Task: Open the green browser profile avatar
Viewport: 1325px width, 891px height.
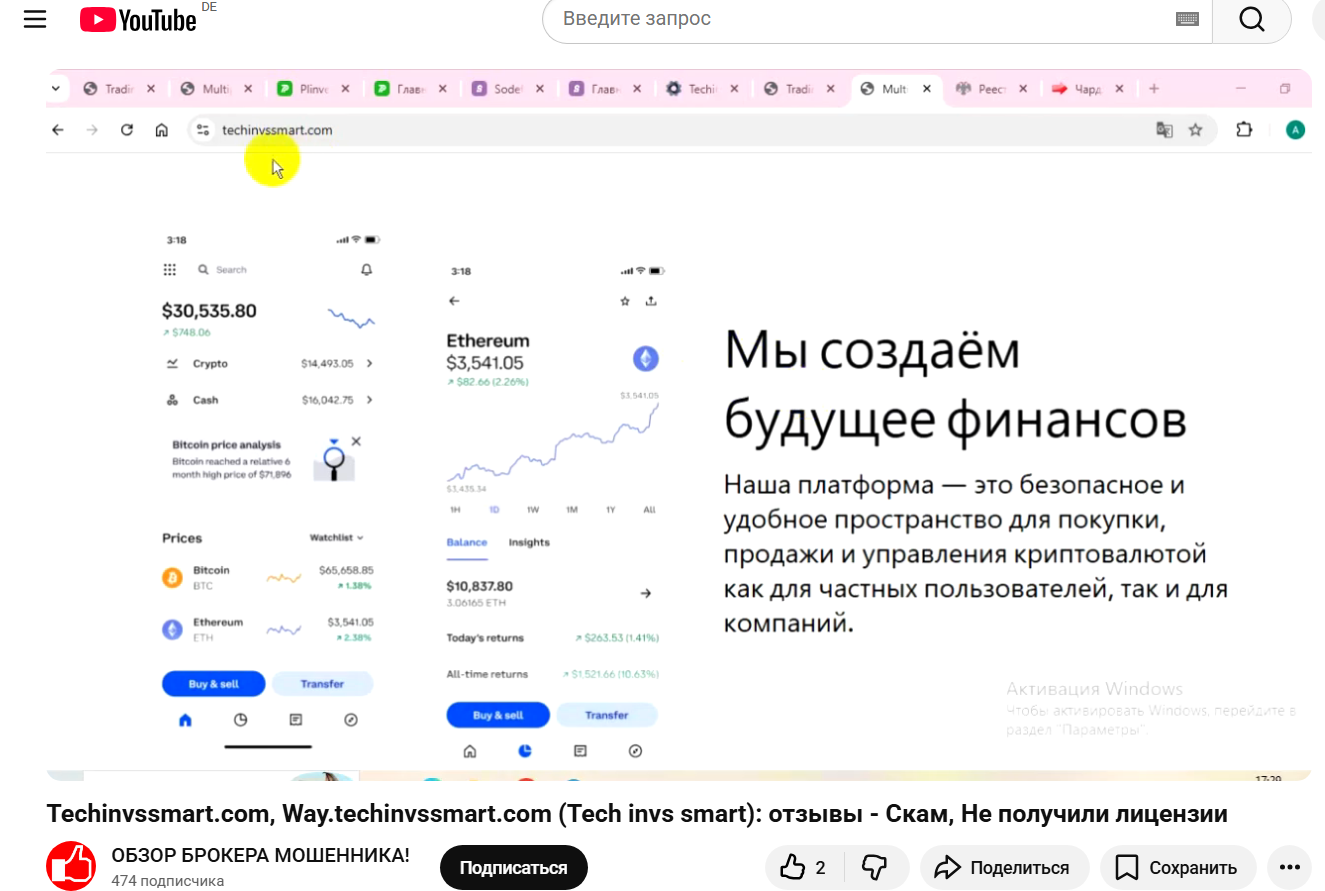Action: [x=1296, y=130]
